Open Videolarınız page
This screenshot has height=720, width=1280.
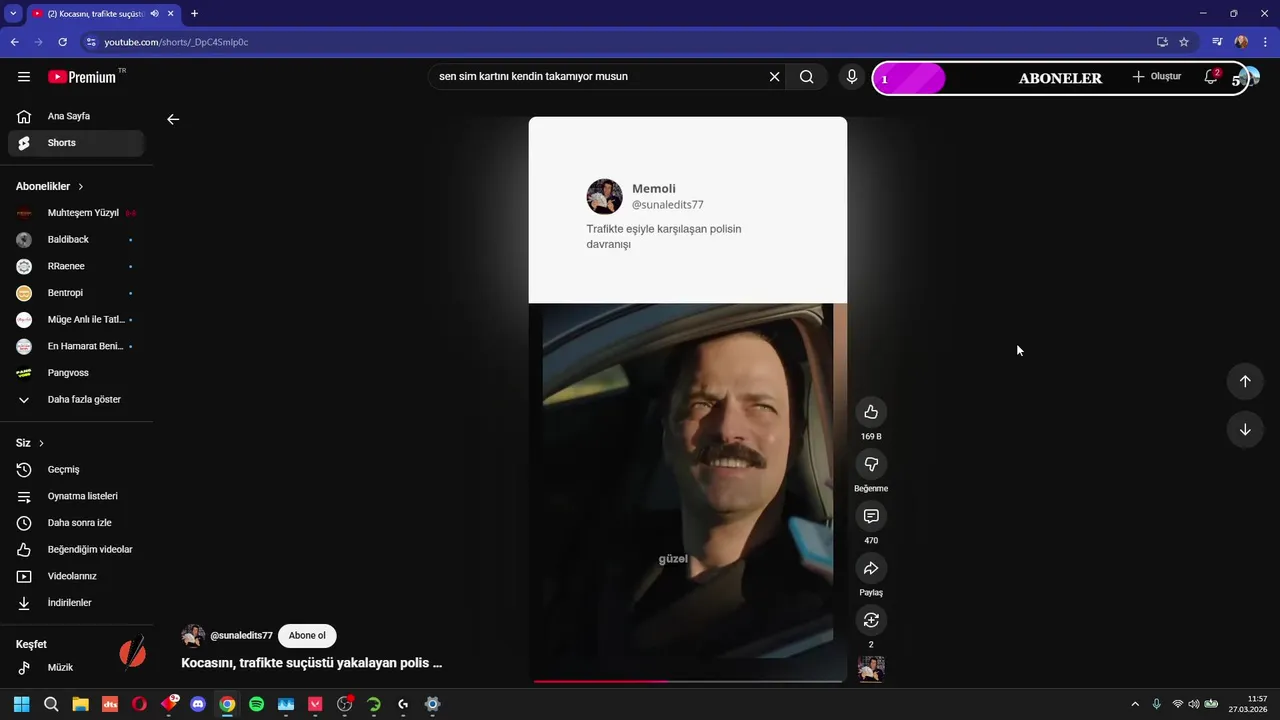pos(76,576)
